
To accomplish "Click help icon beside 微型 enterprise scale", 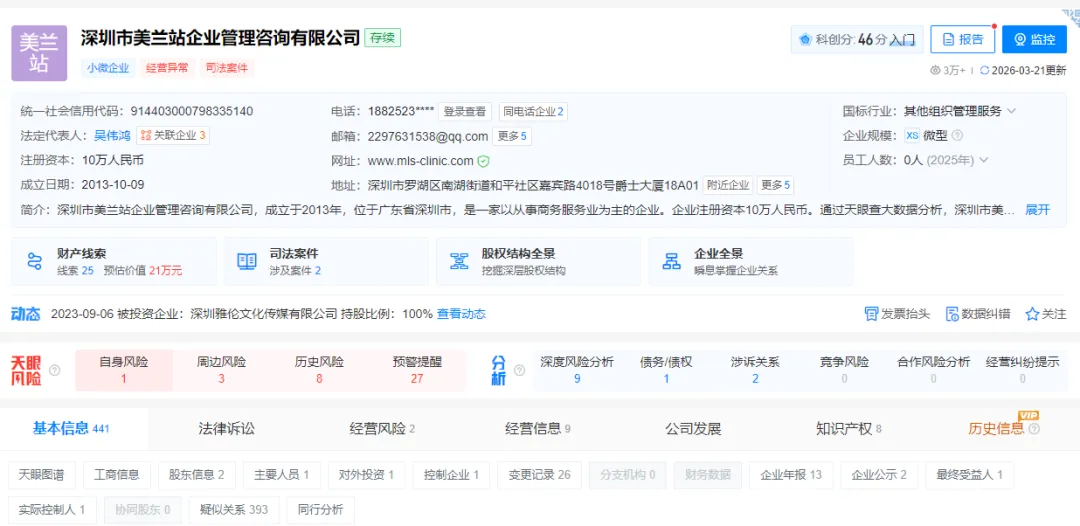I will pyautogui.click(x=957, y=136).
